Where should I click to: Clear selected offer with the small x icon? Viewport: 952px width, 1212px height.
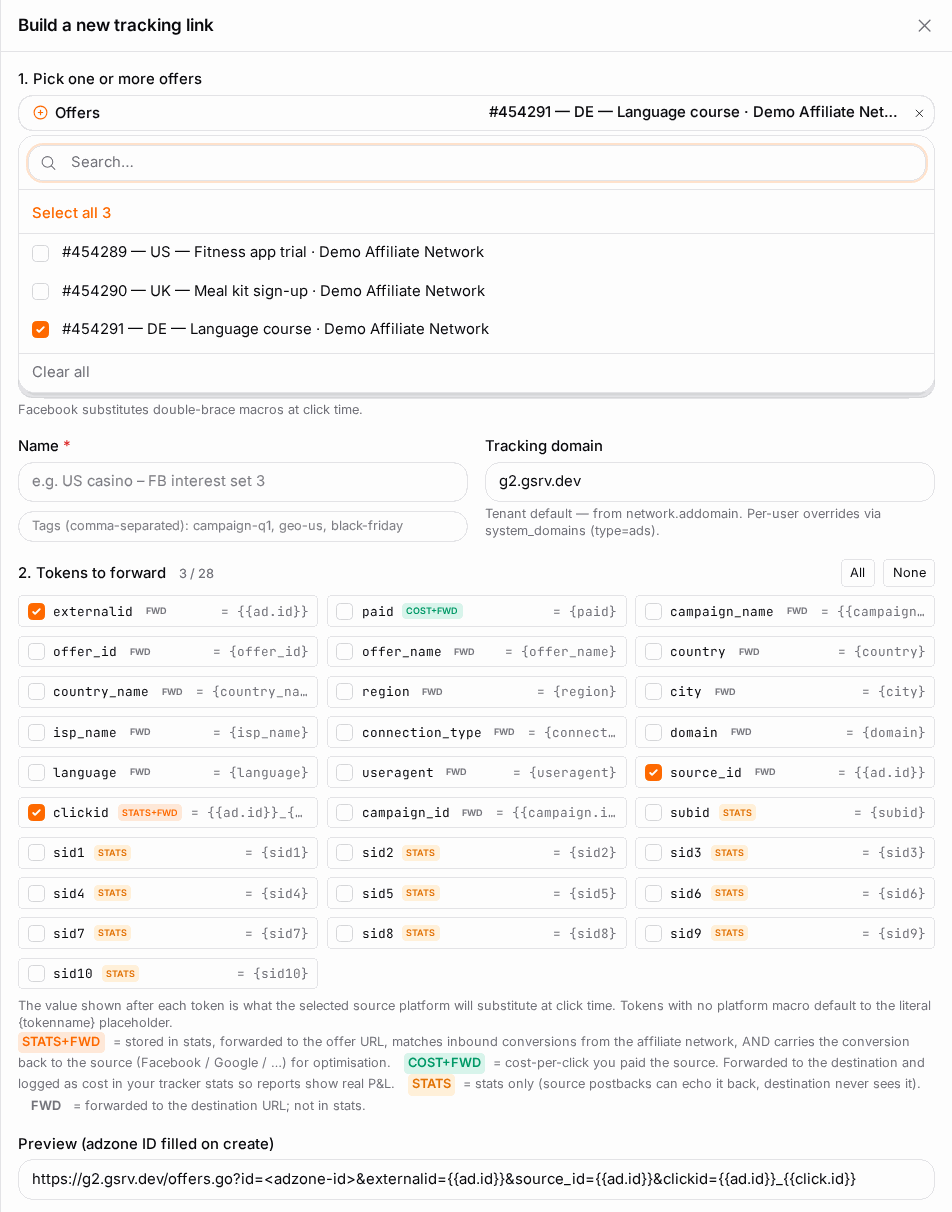919,113
